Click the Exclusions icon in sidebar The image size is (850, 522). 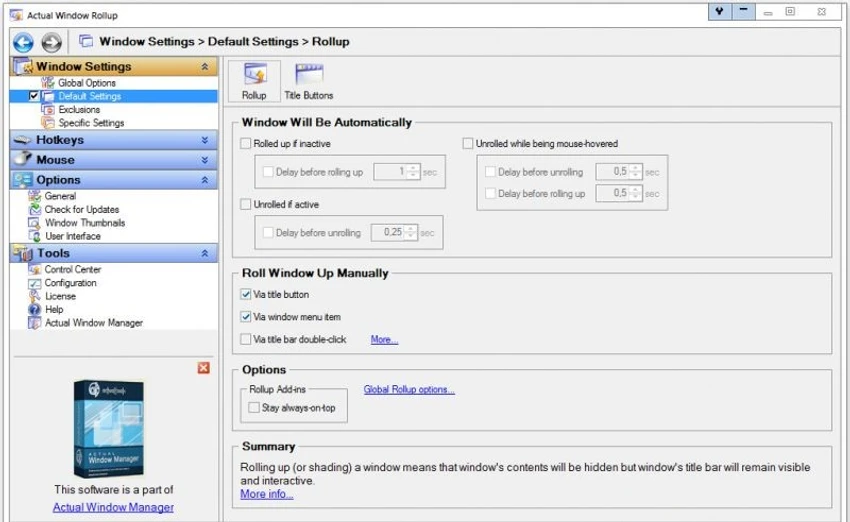pyautogui.click(x=48, y=109)
